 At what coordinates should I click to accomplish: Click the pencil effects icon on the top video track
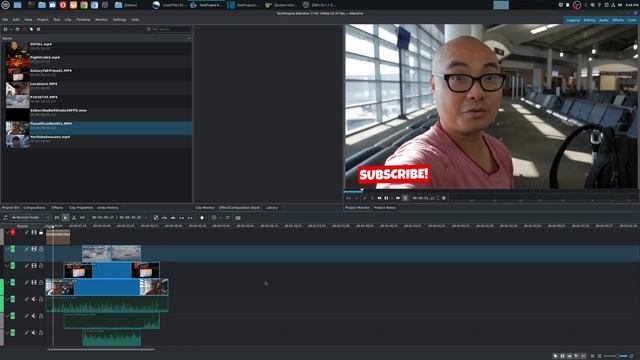click(27, 232)
